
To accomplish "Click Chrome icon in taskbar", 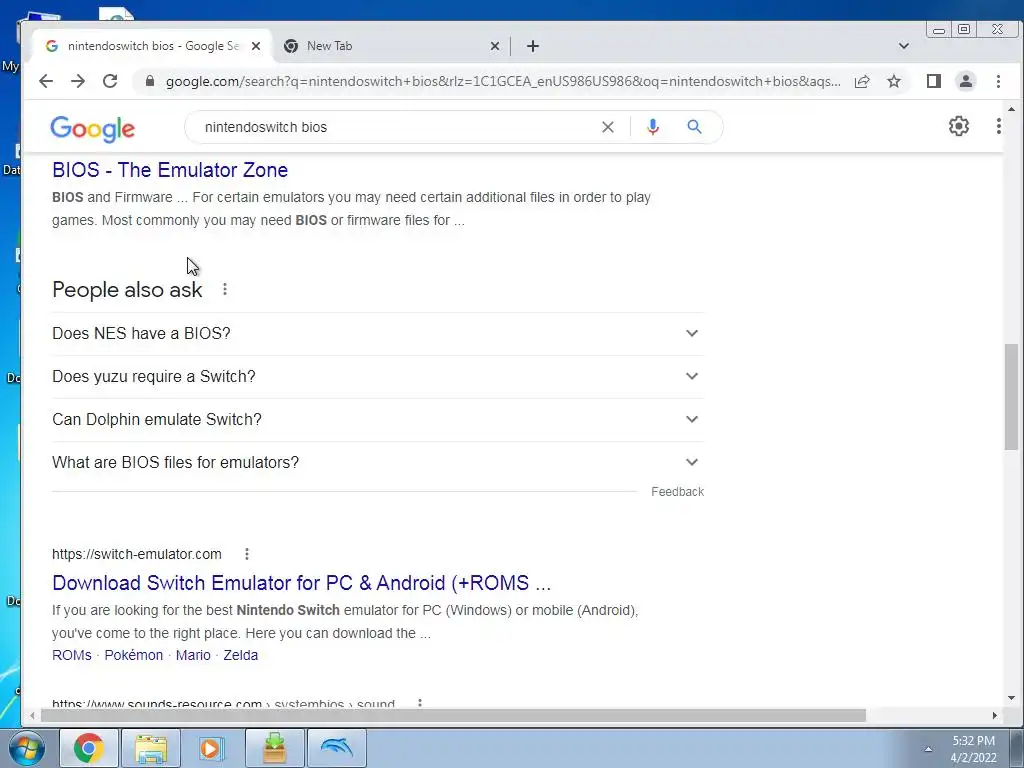I will (x=89, y=748).
